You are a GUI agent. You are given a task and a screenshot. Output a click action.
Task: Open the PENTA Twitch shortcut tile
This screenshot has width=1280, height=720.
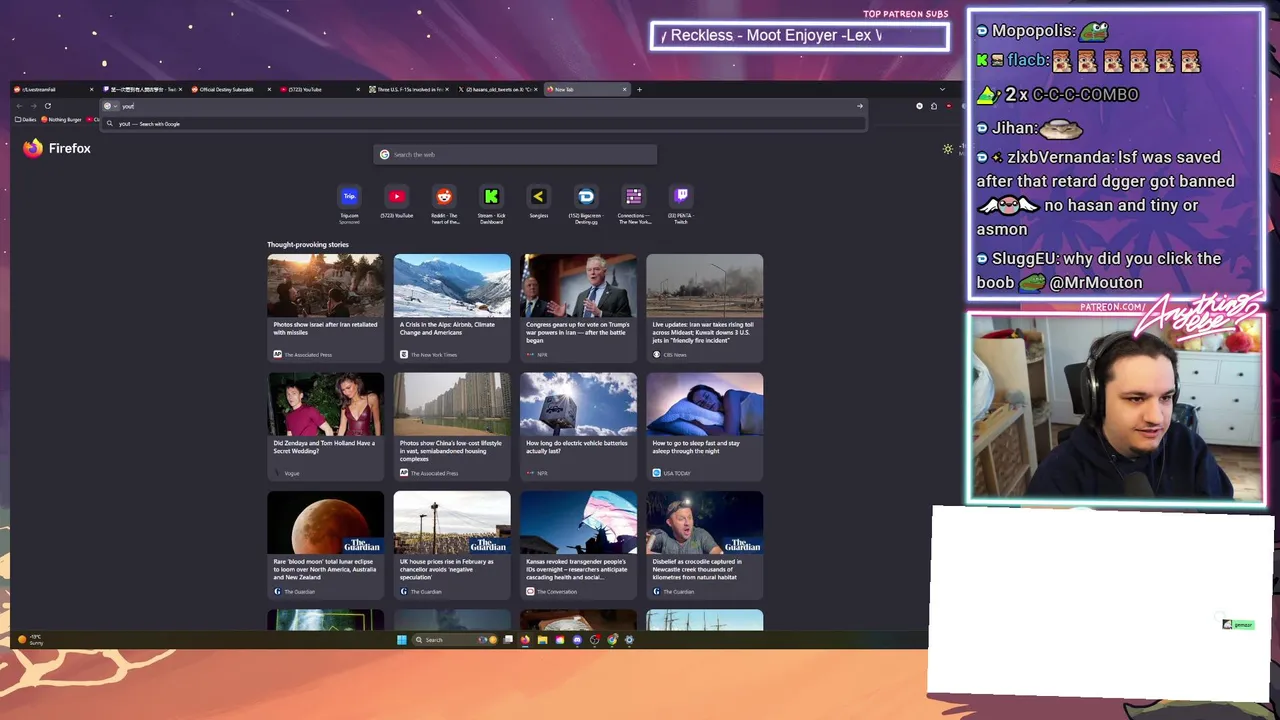tap(681, 204)
